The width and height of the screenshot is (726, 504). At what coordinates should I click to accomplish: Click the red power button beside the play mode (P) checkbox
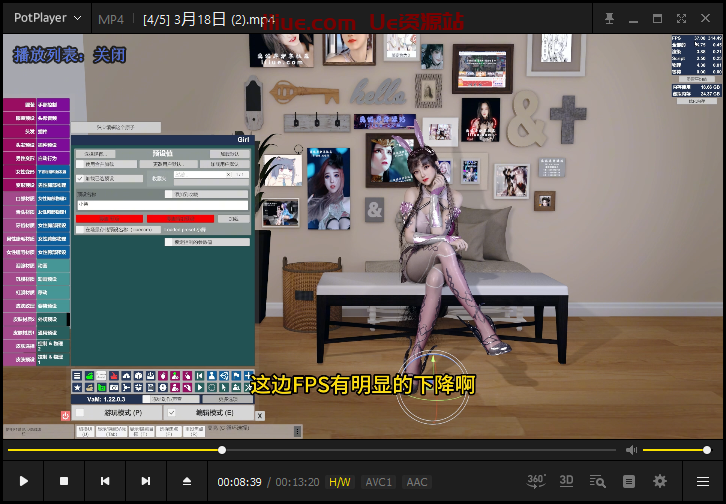(x=65, y=416)
